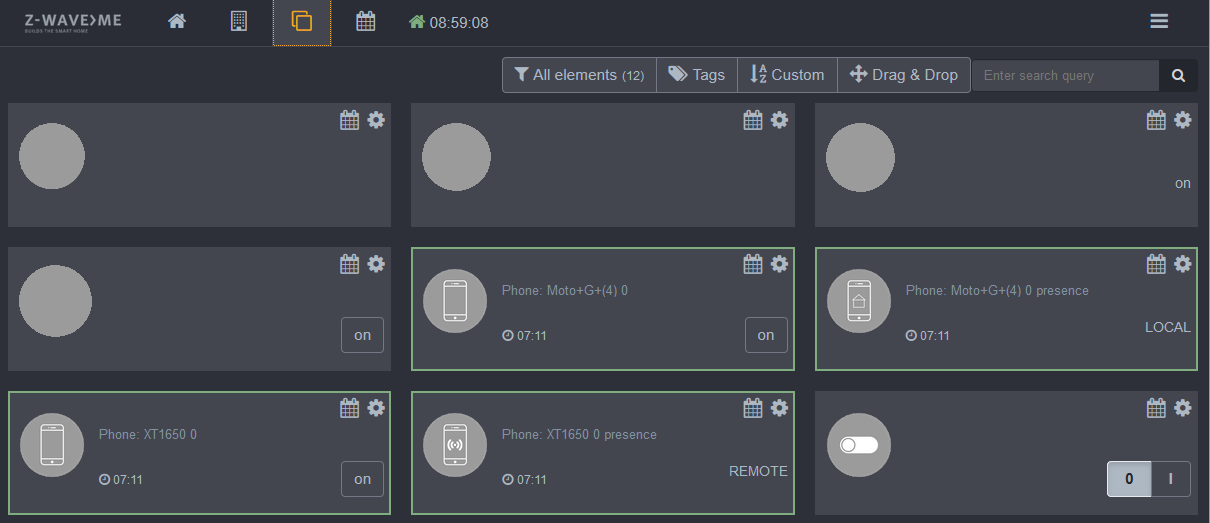Expand the All elements (12) filter
The height and width of the screenshot is (523, 1210).
(x=579, y=75)
